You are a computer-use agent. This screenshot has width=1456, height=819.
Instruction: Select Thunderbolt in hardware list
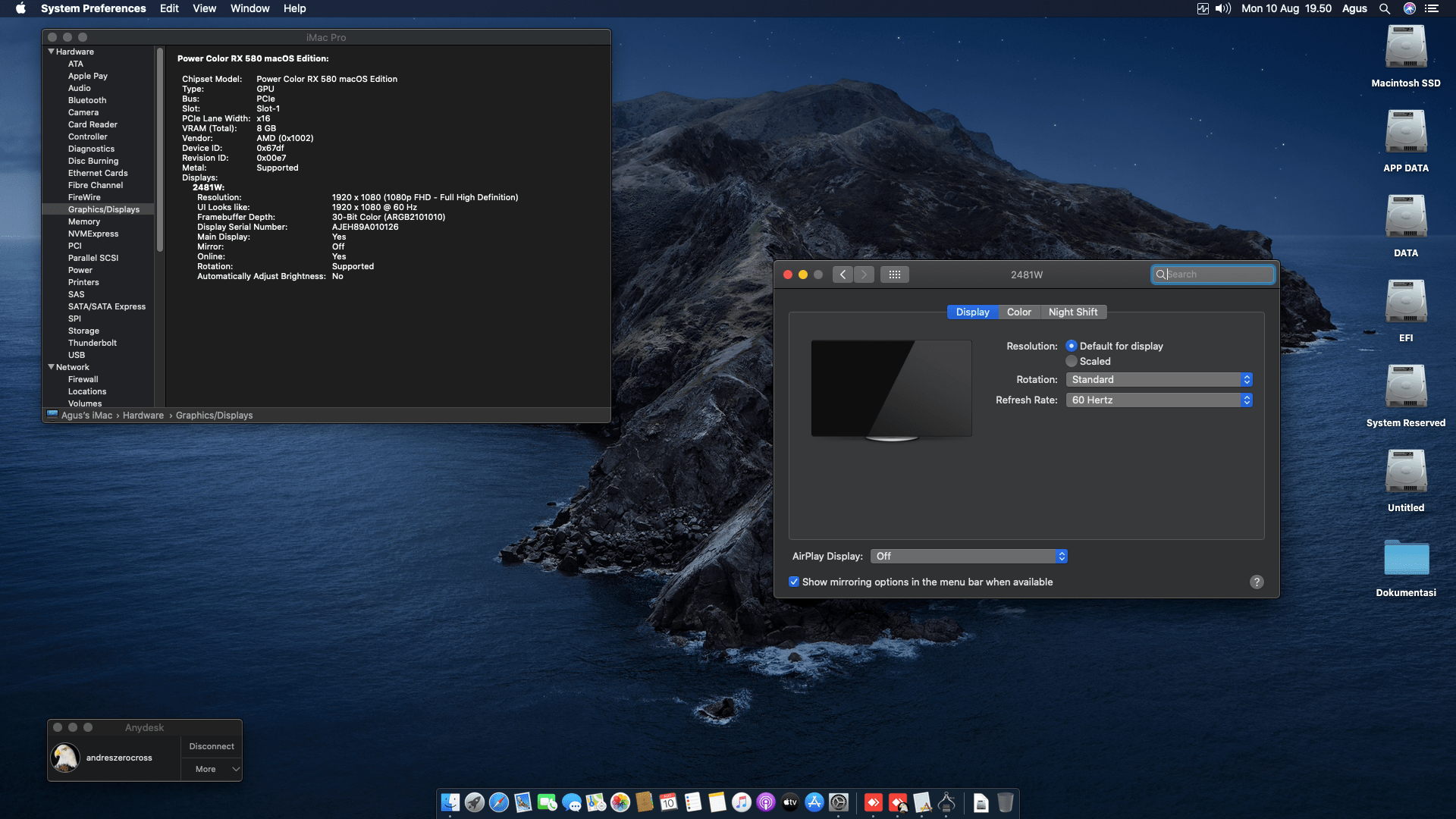point(93,343)
